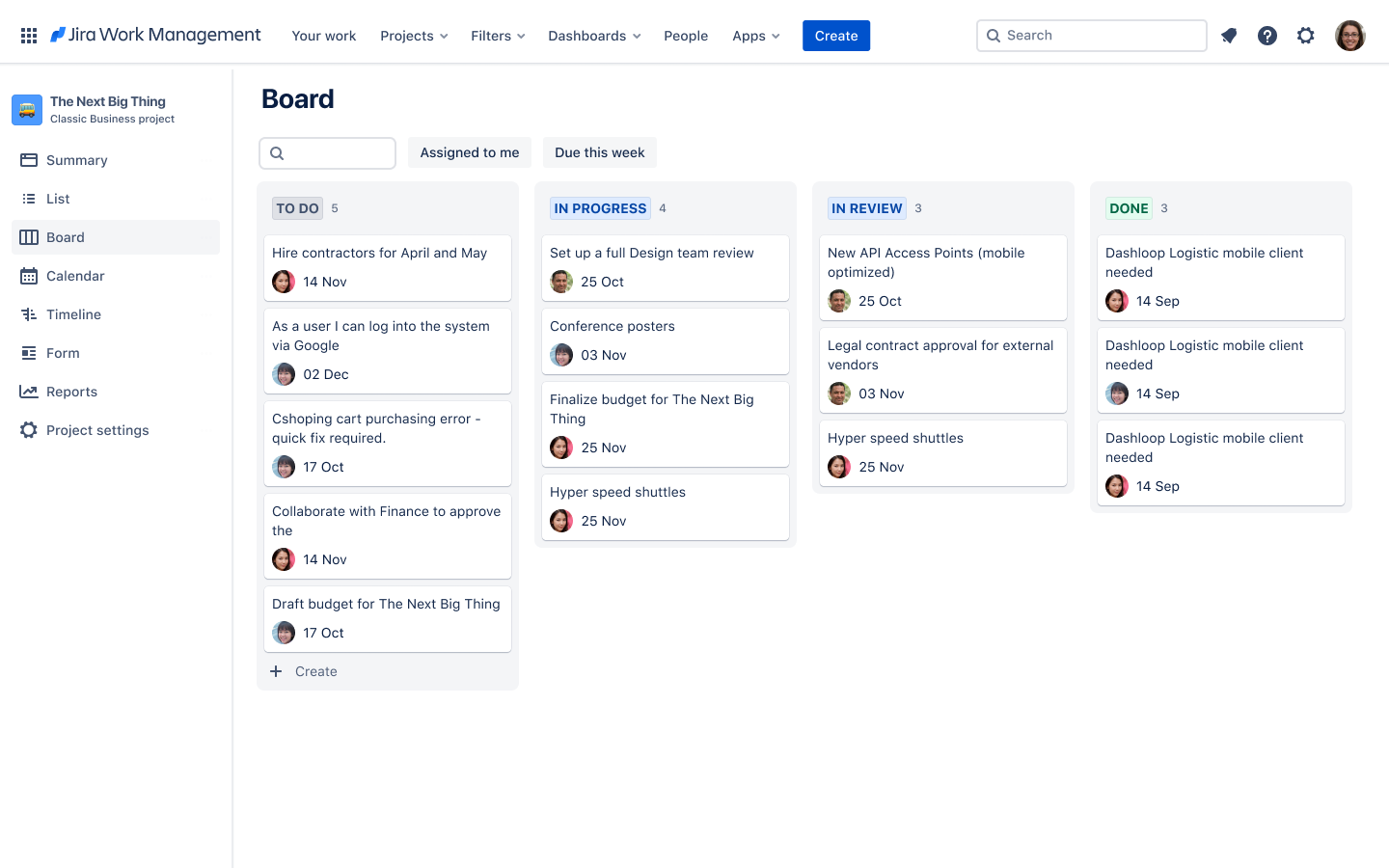The image size is (1389, 868).
Task: Open the Atlassian app switcher grid
Action: (28, 35)
